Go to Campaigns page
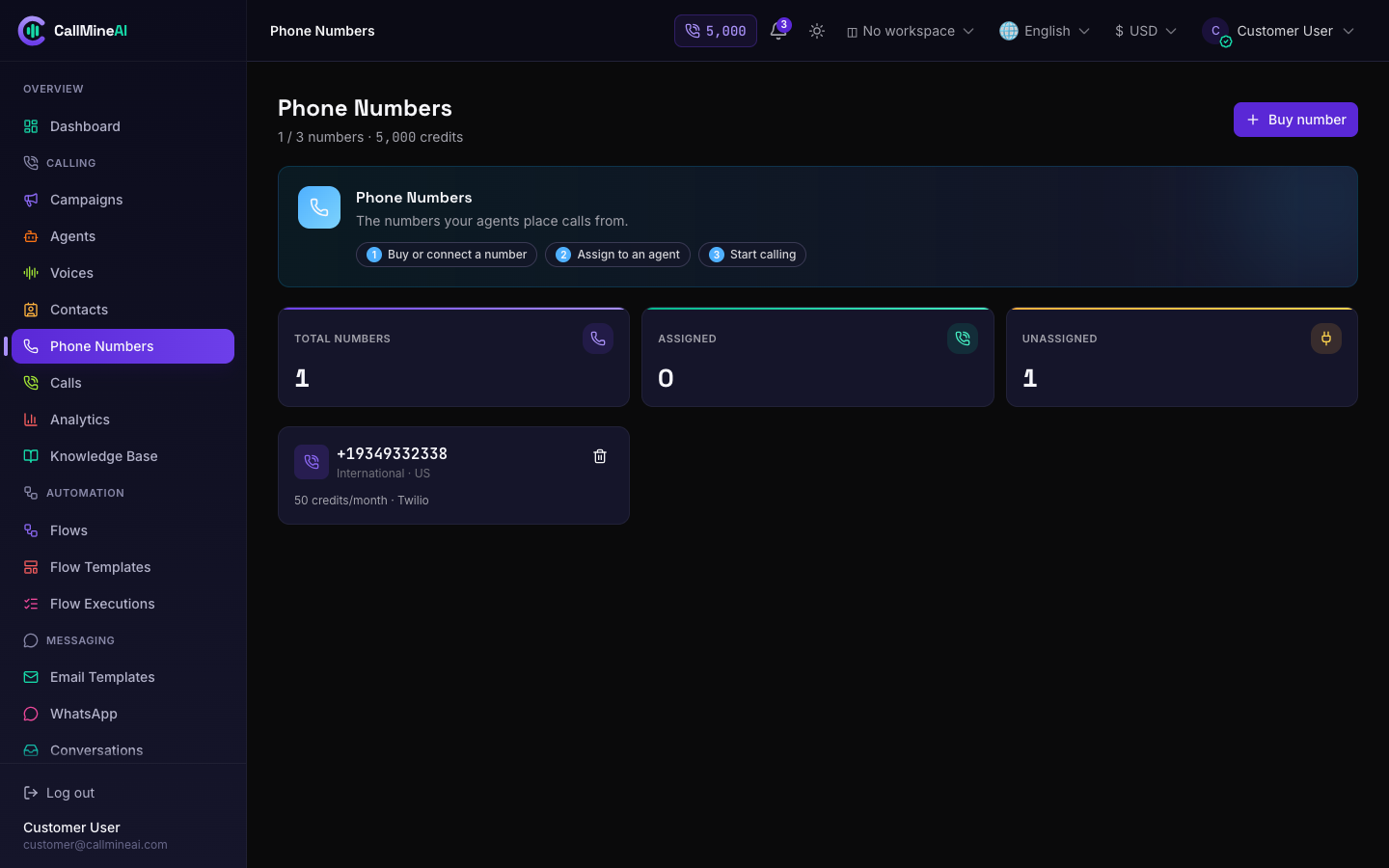 123,200
